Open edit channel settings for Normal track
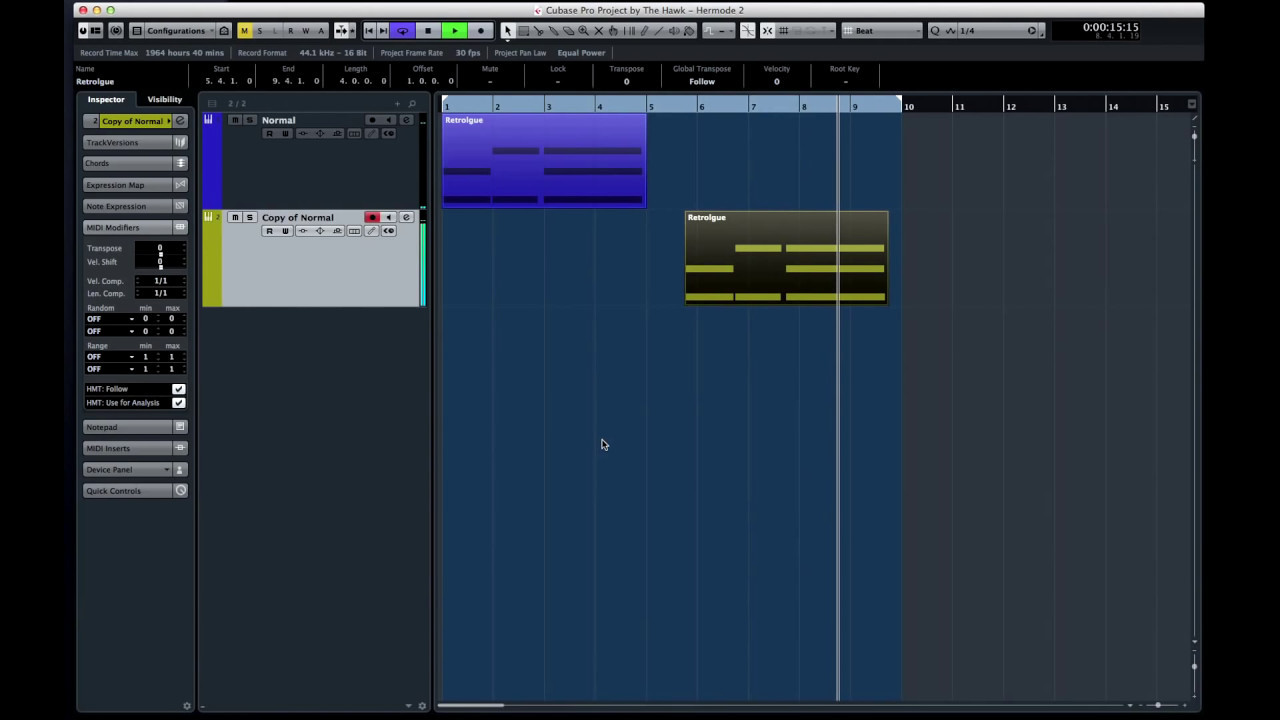The width and height of the screenshot is (1280, 720). pos(406,120)
